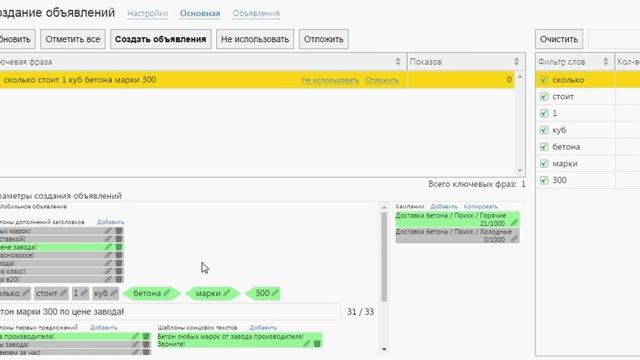Image resolution: width=640 pixels, height=360 pixels.
Task: Delete the header template ending 'асноярске!'
Action: click(118, 255)
